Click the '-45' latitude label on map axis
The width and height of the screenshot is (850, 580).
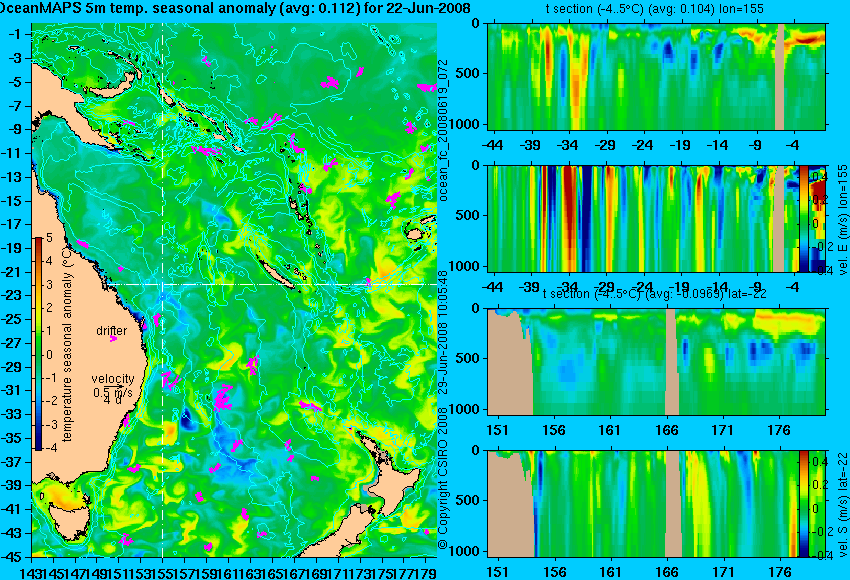[13, 556]
